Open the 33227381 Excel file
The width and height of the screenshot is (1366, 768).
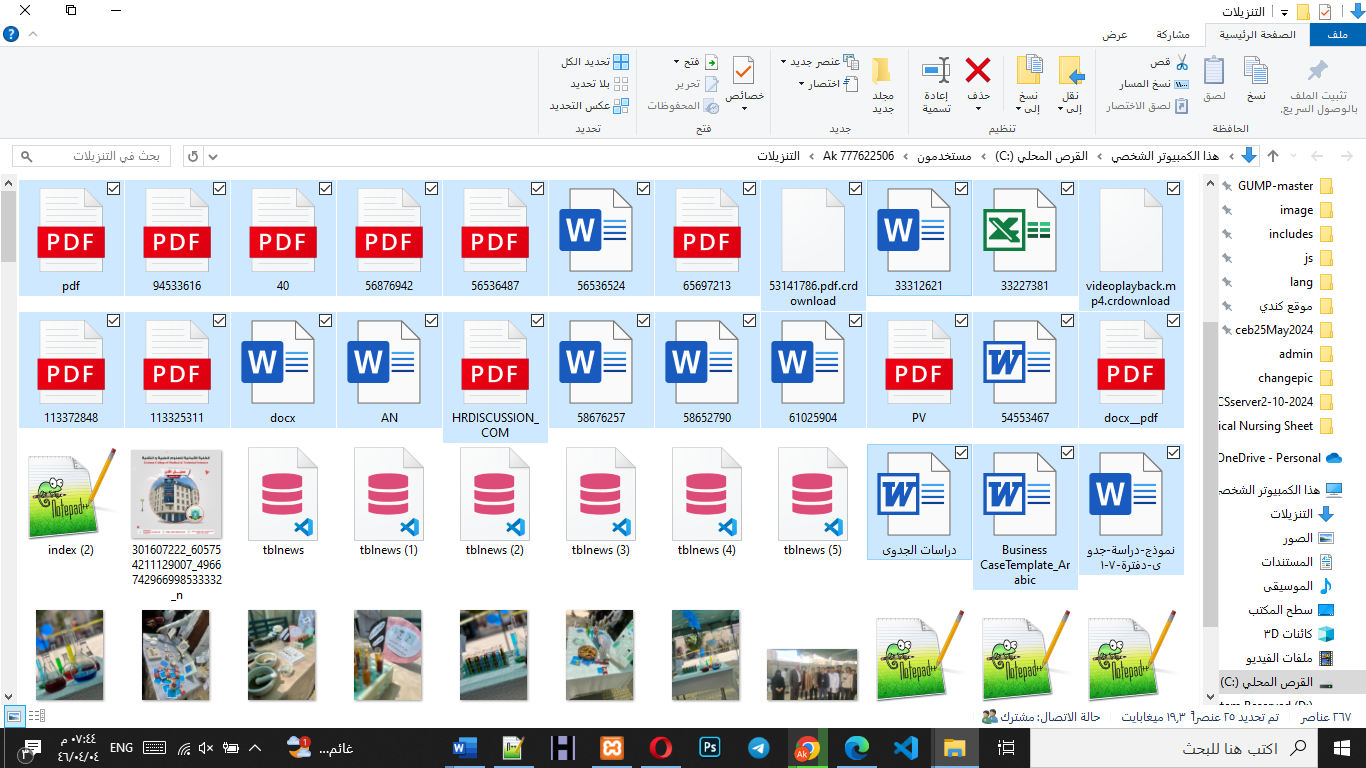(1025, 238)
